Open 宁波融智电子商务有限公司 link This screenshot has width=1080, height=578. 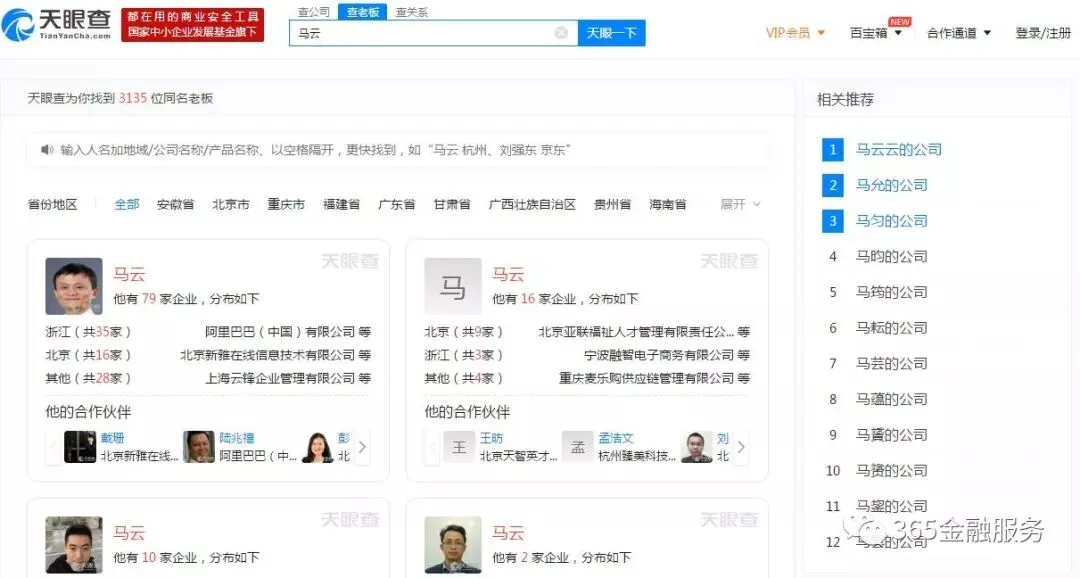click(659, 355)
